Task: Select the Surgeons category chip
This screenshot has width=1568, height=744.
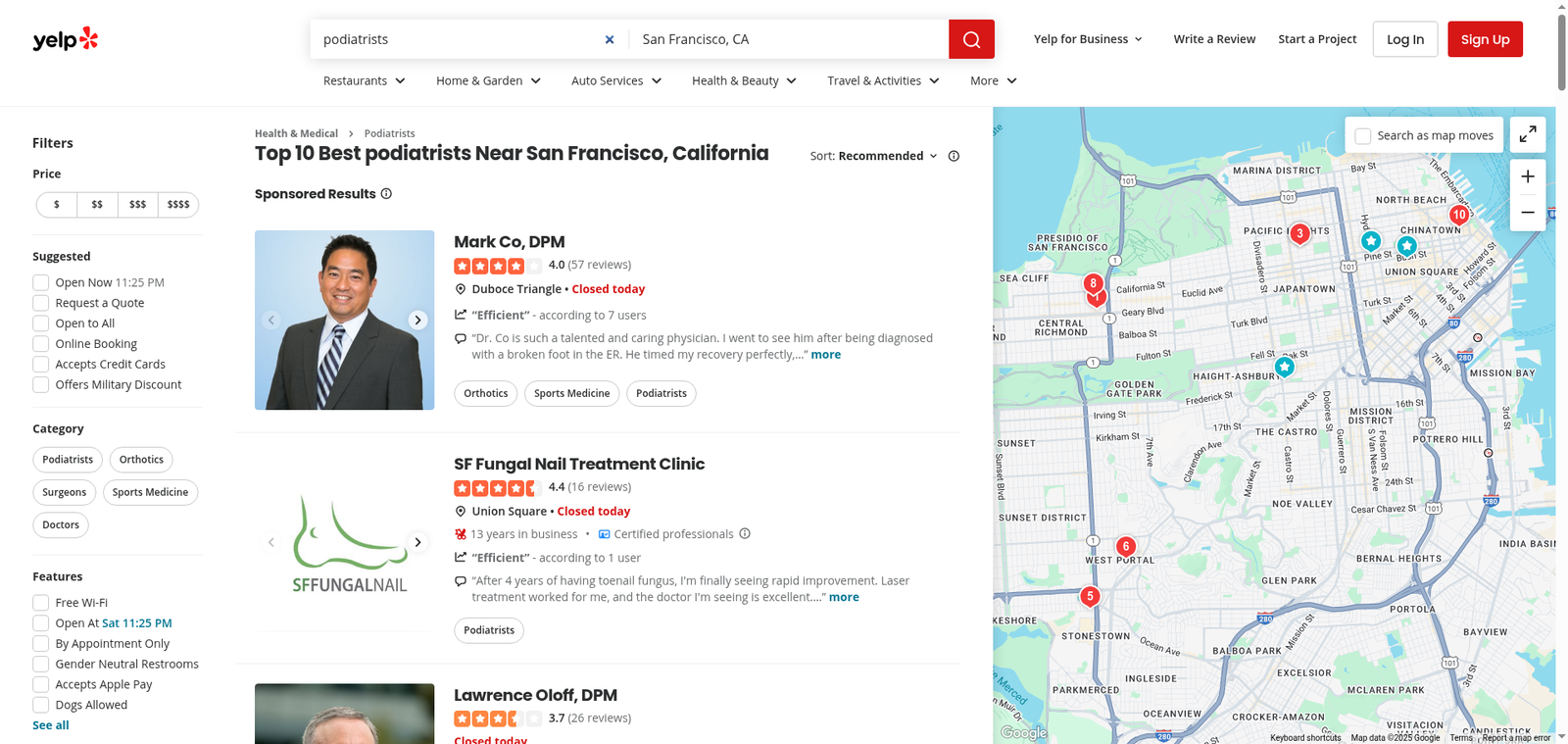Action: coord(65,492)
